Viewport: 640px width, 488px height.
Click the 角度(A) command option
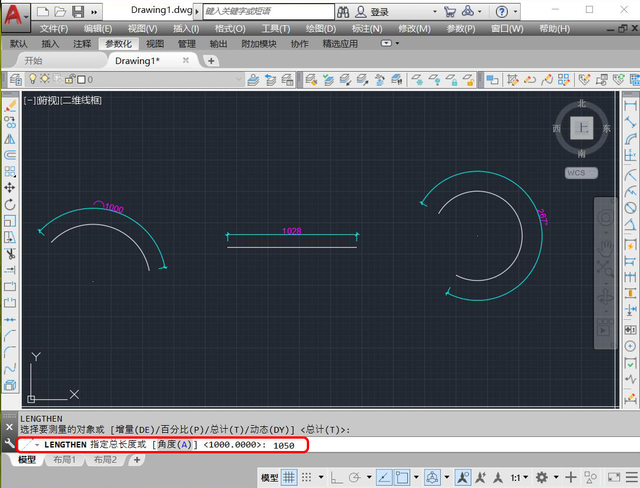[174, 445]
